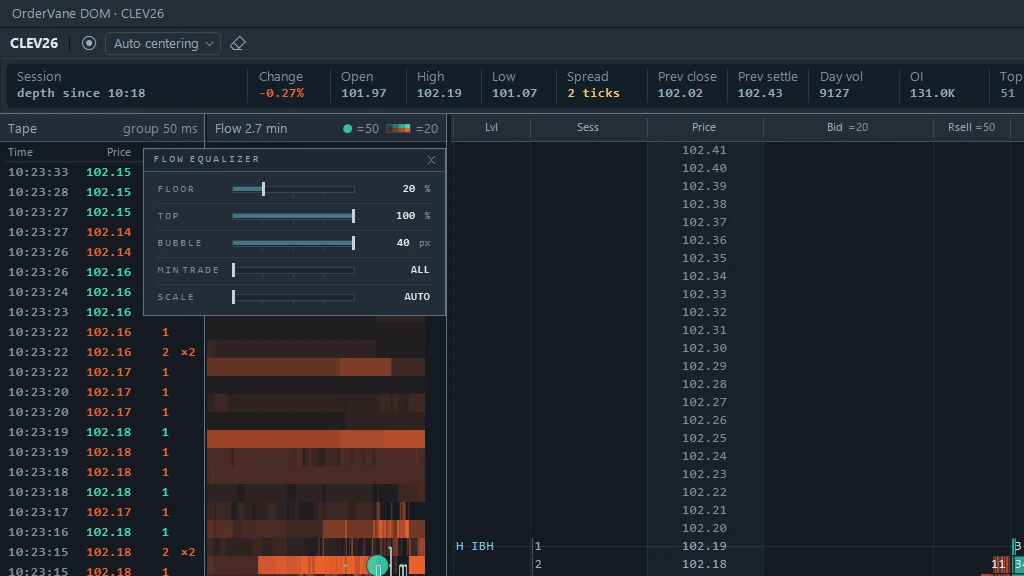Click the record circle icon beside CLEV26

pos(89,43)
